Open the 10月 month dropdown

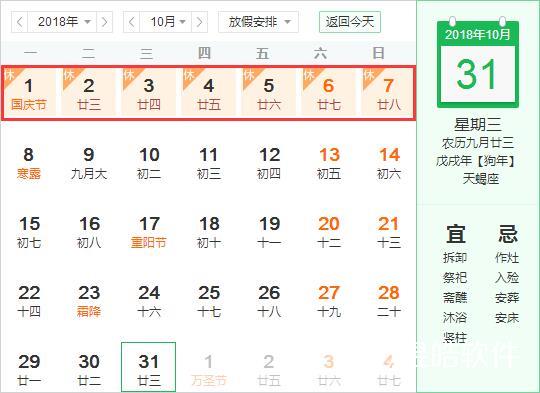point(165,22)
